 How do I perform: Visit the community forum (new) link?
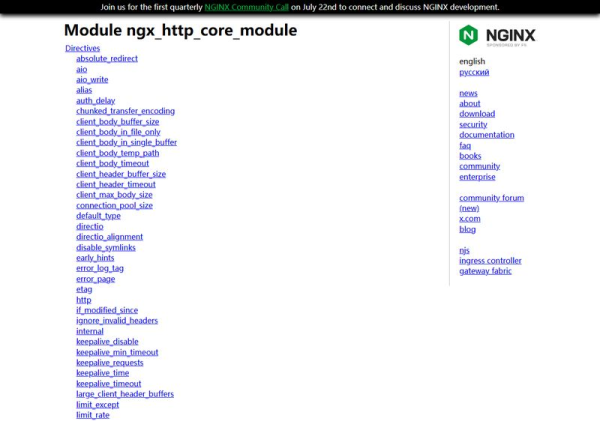coord(492,203)
